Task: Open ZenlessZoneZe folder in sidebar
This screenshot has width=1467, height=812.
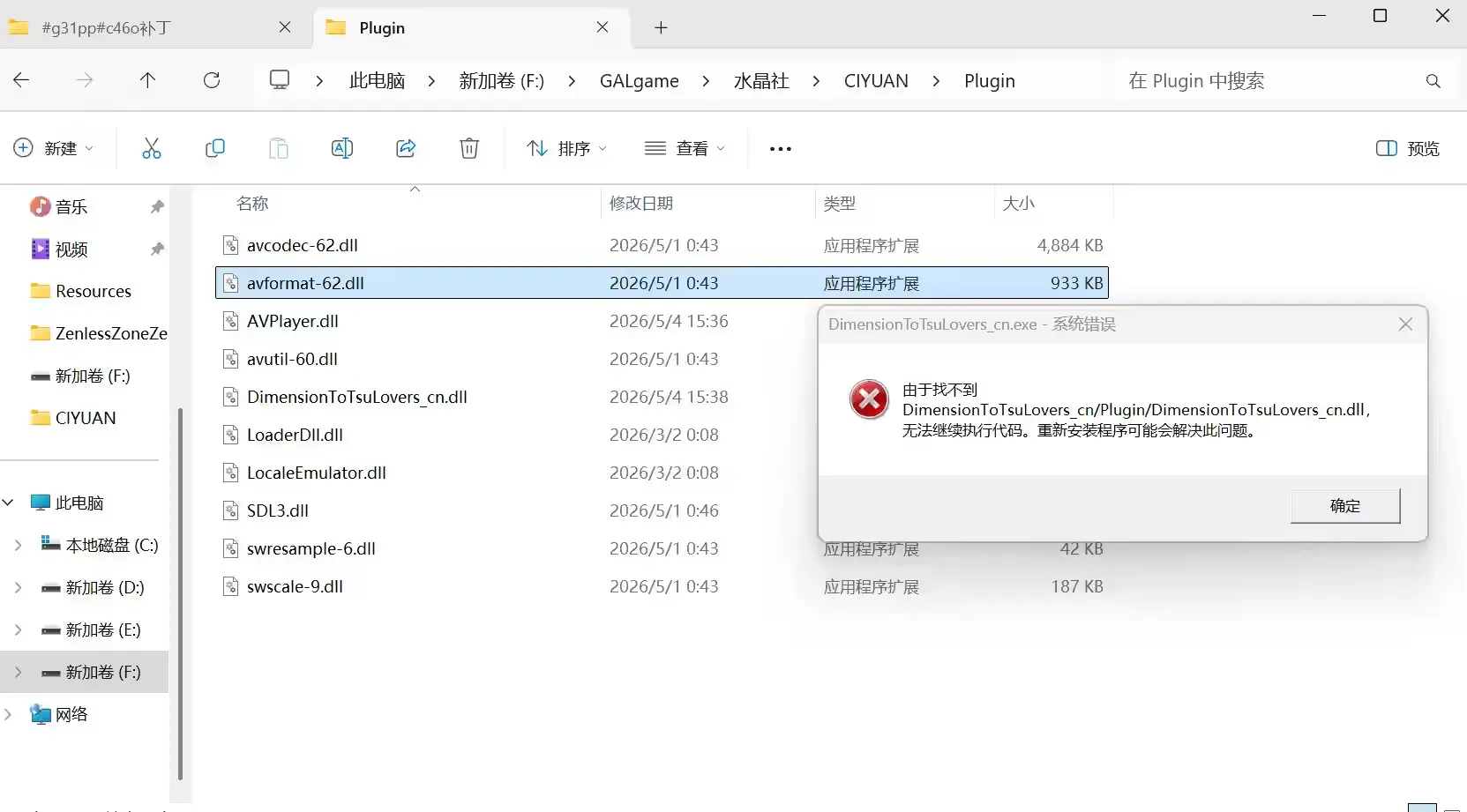Action: click(98, 333)
